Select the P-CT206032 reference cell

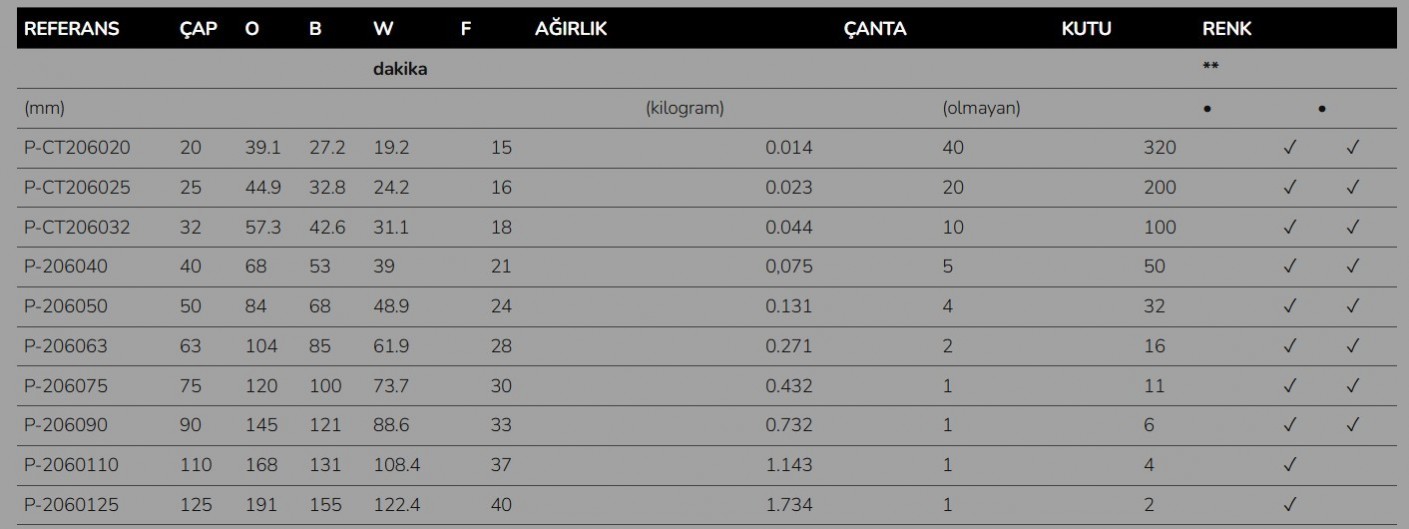click(77, 227)
